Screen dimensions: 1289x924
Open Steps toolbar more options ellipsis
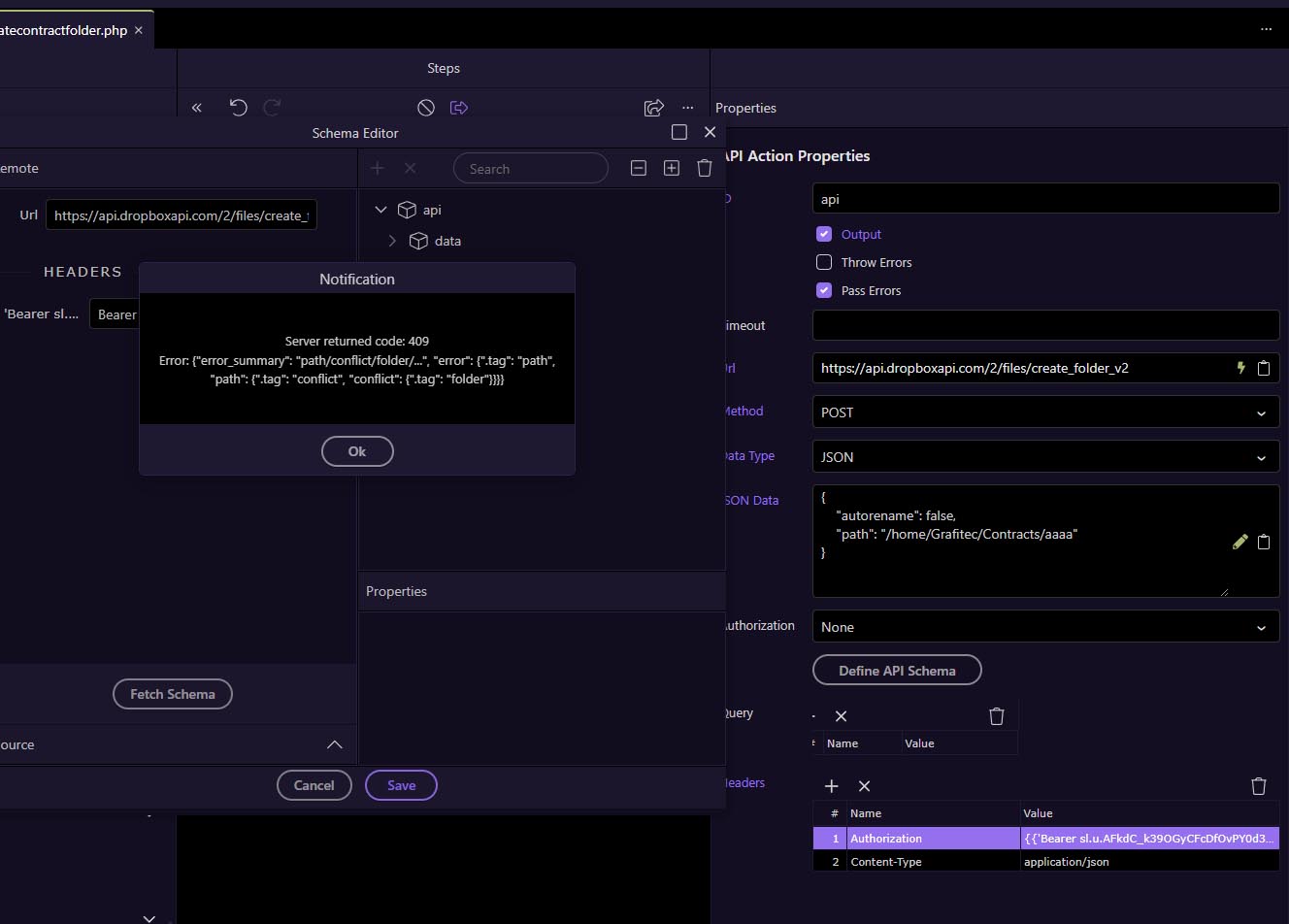click(x=688, y=108)
